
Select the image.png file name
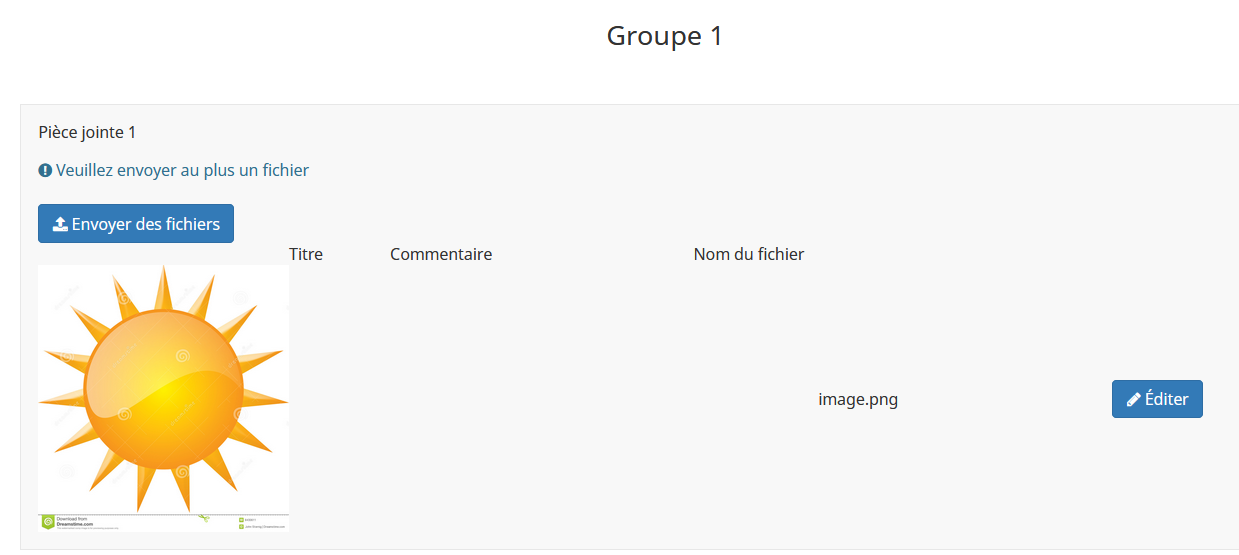858,400
